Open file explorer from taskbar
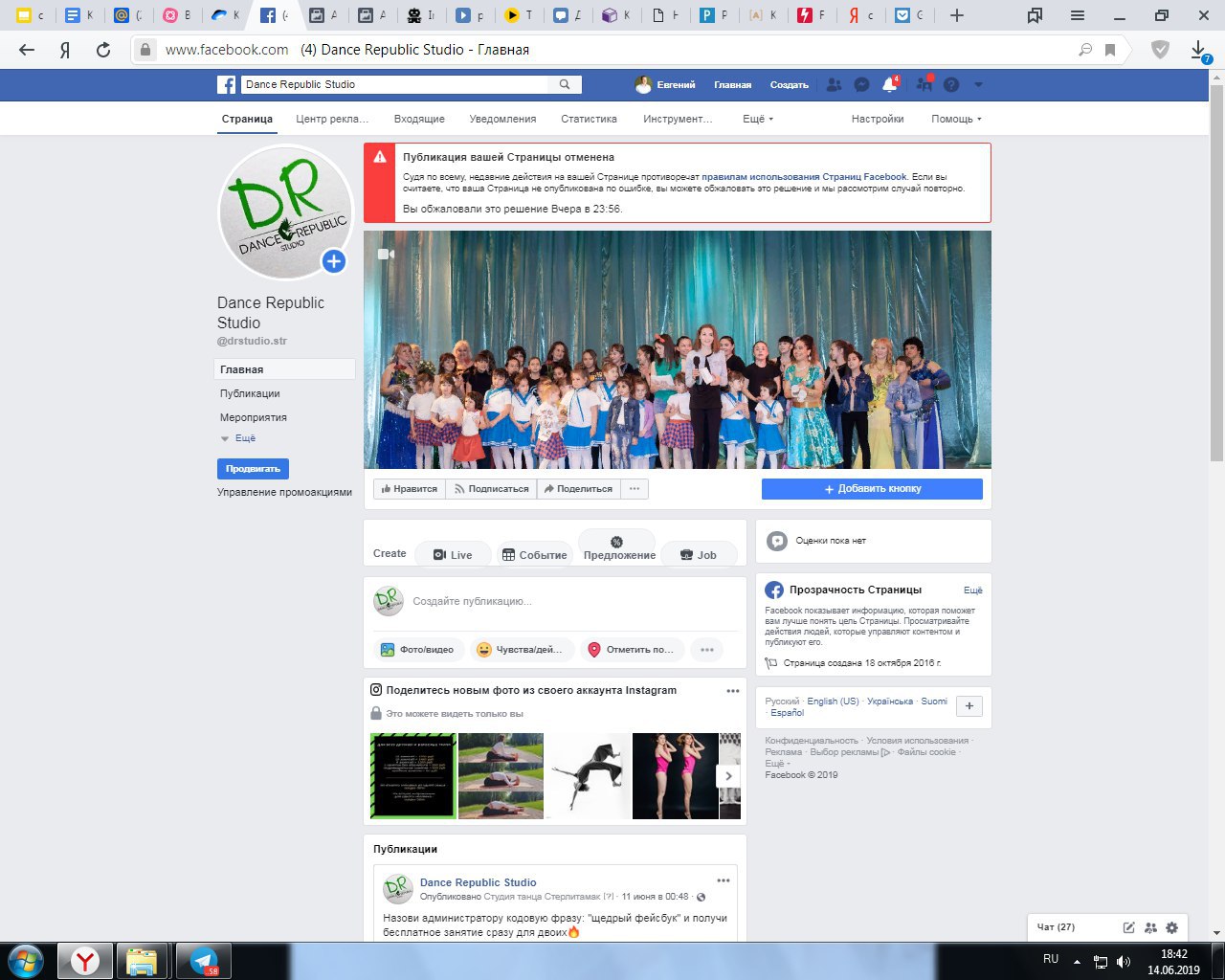The width and height of the screenshot is (1225, 980). 143,961
